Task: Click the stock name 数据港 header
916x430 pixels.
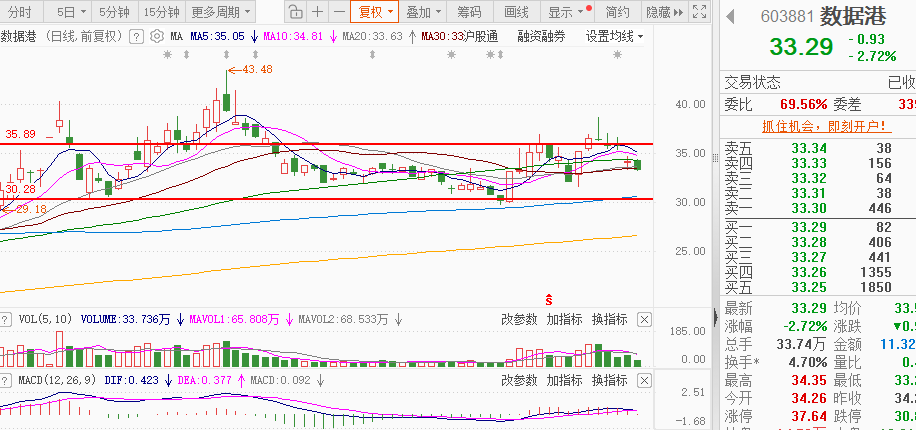Action: [853, 16]
